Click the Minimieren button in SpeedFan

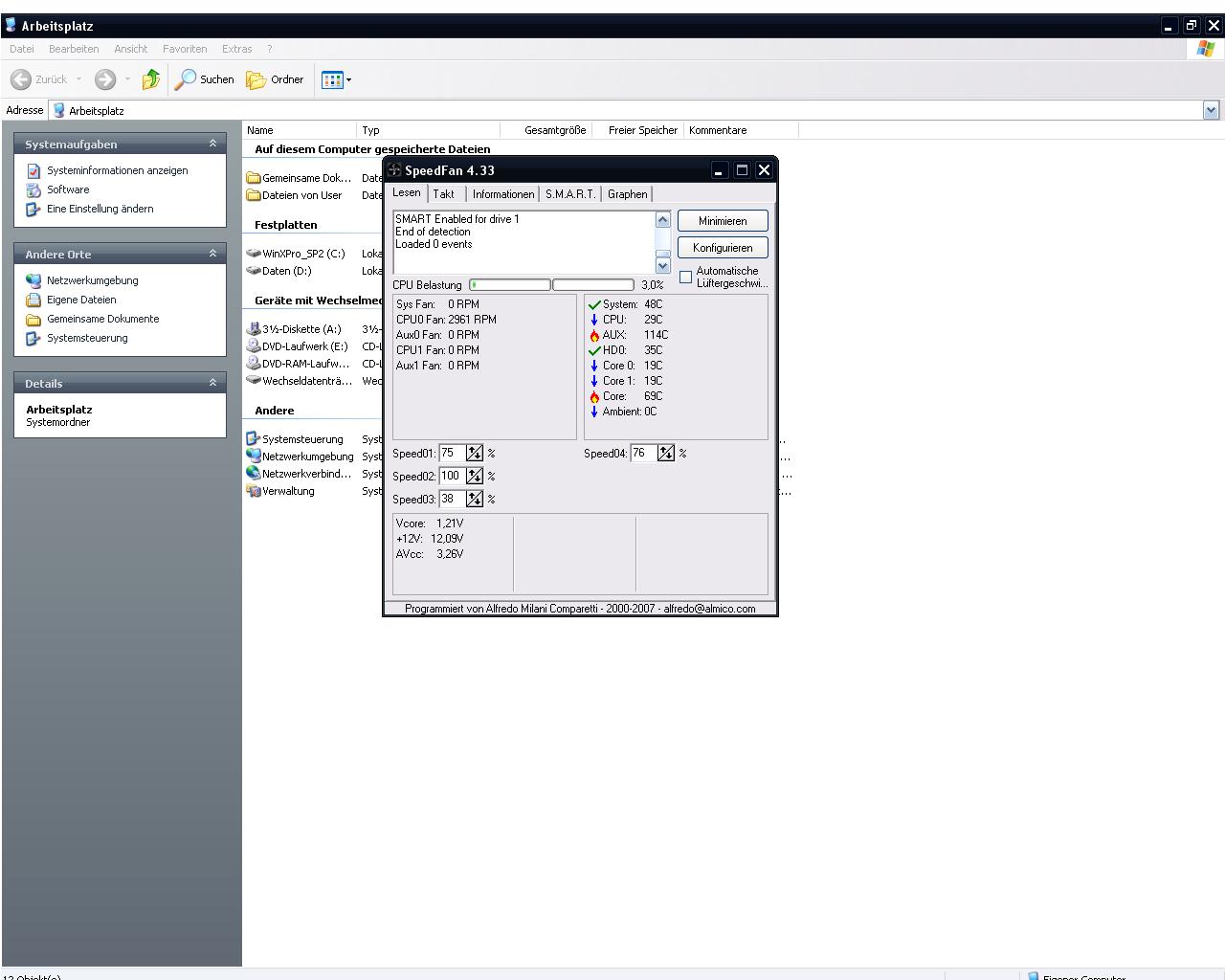(723, 221)
